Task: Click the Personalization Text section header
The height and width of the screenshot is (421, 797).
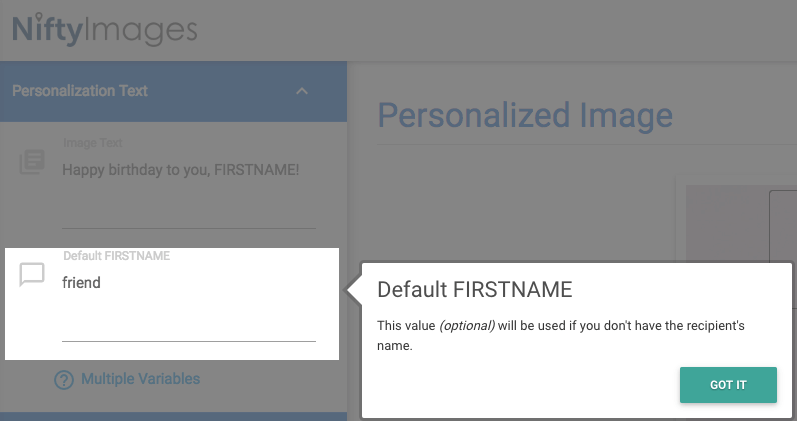Action: 80,91
